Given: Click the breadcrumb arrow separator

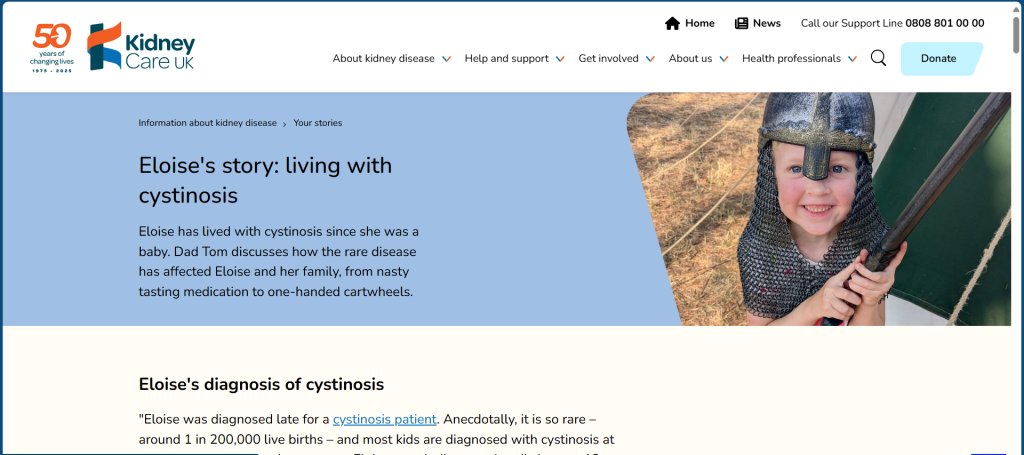Looking at the screenshot, I should pos(285,124).
